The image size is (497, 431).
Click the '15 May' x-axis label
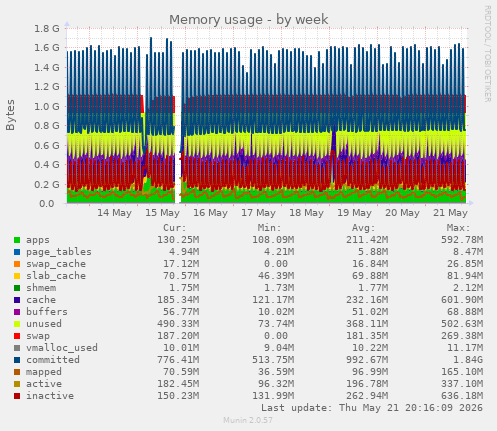click(162, 213)
